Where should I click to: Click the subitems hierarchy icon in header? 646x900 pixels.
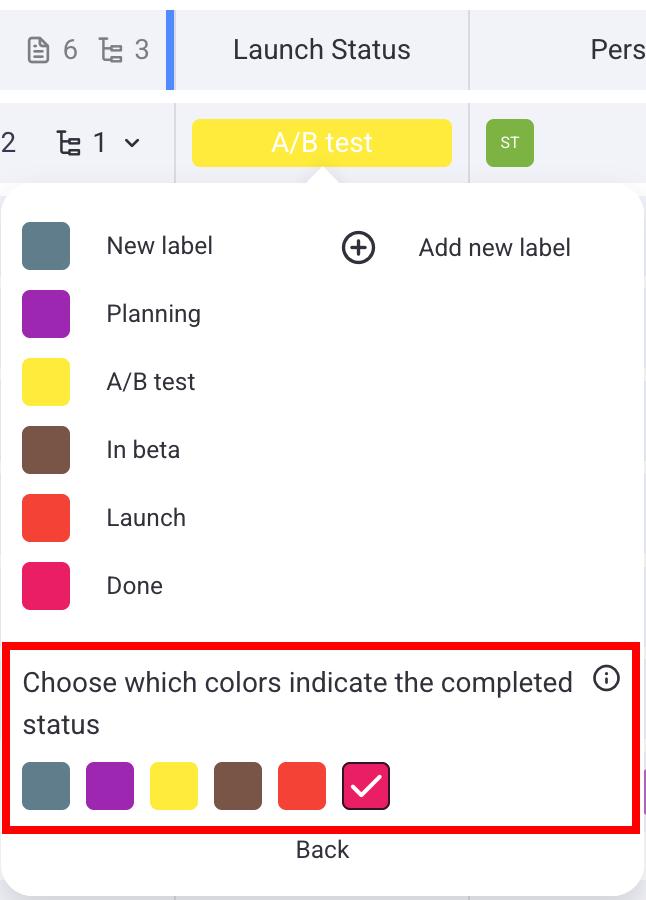(x=111, y=50)
